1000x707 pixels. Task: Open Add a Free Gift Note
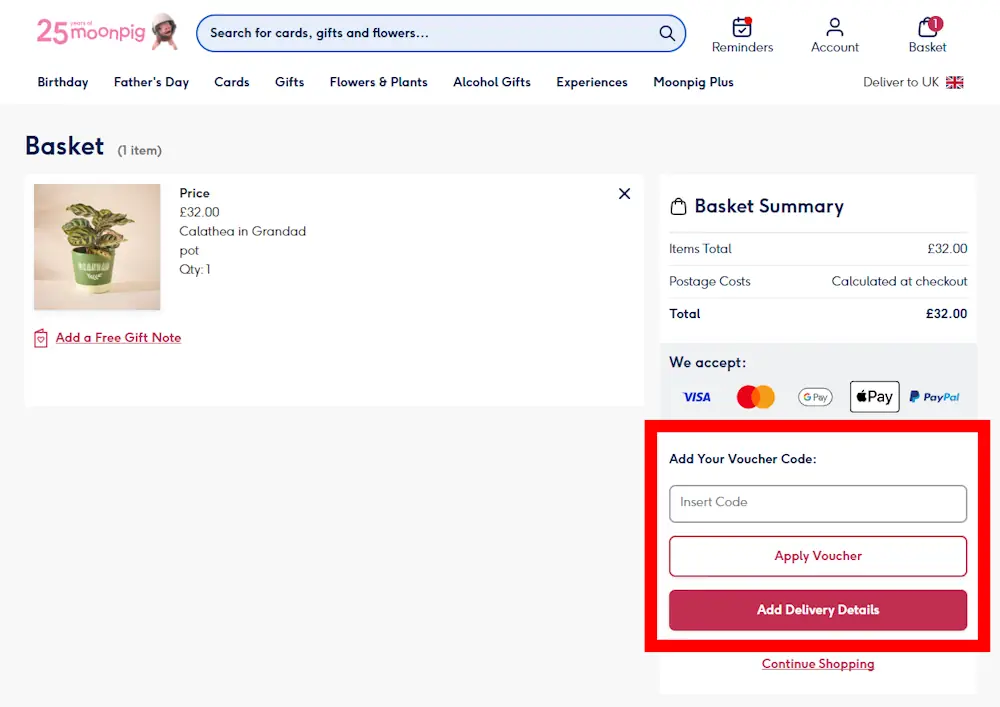[117, 338]
